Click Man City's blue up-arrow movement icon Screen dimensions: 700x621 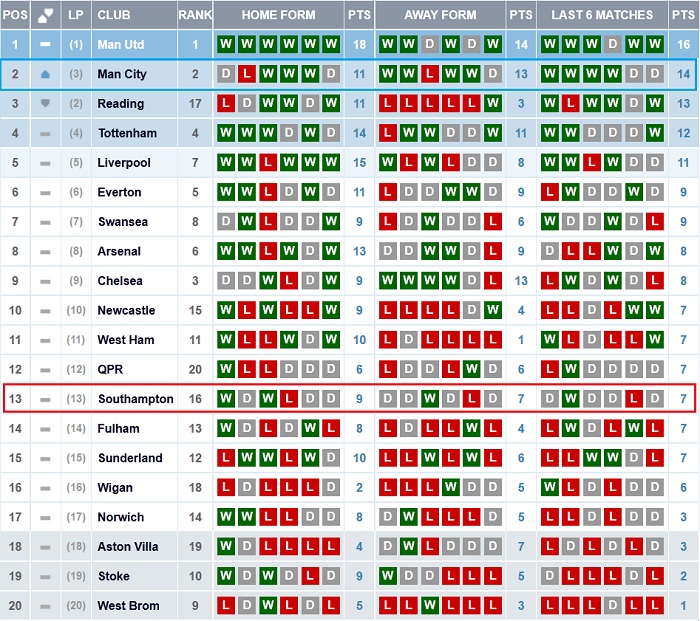[x=45, y=75]
